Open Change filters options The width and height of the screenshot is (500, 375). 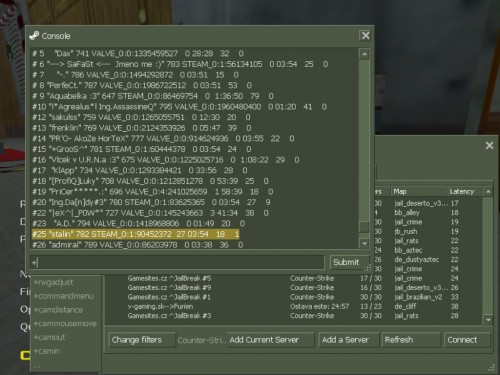click(x=141, y=340)
